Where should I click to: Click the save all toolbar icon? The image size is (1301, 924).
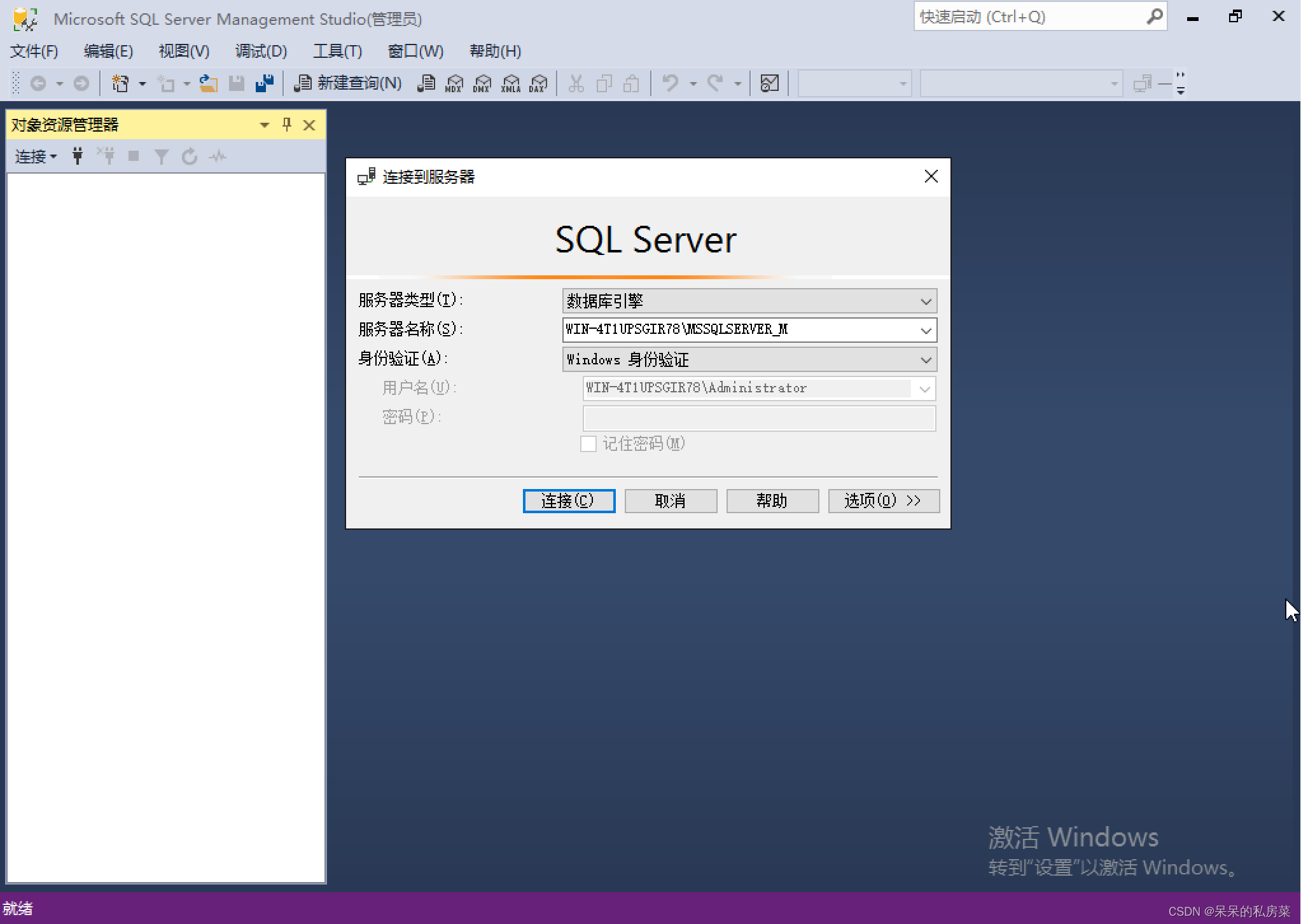(264, 83)
